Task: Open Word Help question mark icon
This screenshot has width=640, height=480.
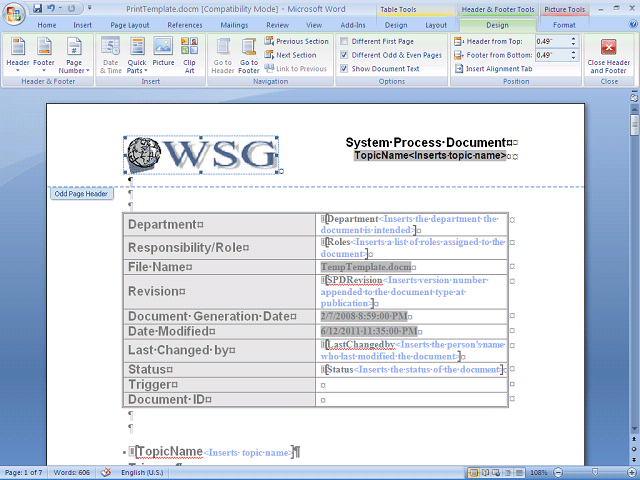Action: tap(633, 24)
